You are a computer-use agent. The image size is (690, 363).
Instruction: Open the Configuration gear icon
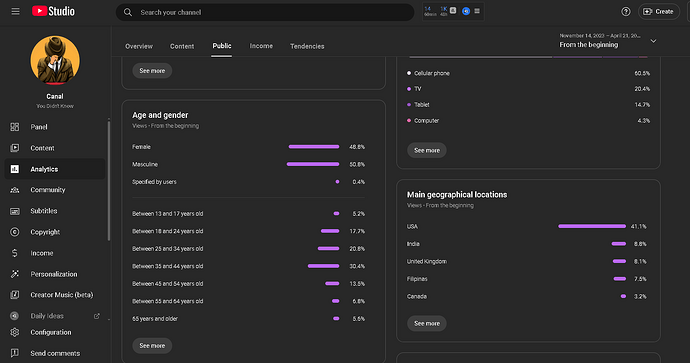pyautogui.click(x=15, y=332)
